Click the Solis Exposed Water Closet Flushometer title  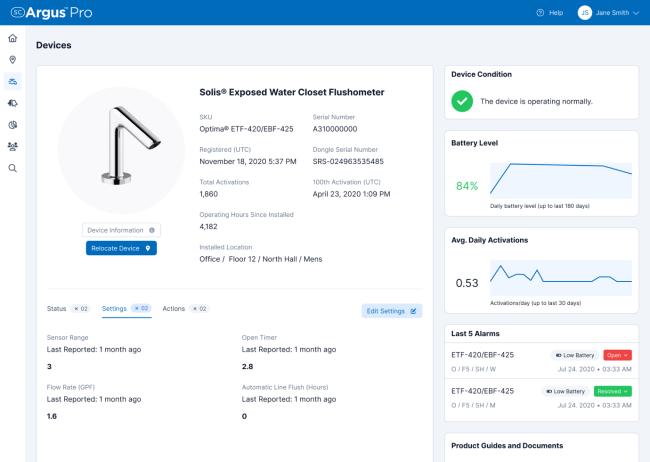click(292, 92)
